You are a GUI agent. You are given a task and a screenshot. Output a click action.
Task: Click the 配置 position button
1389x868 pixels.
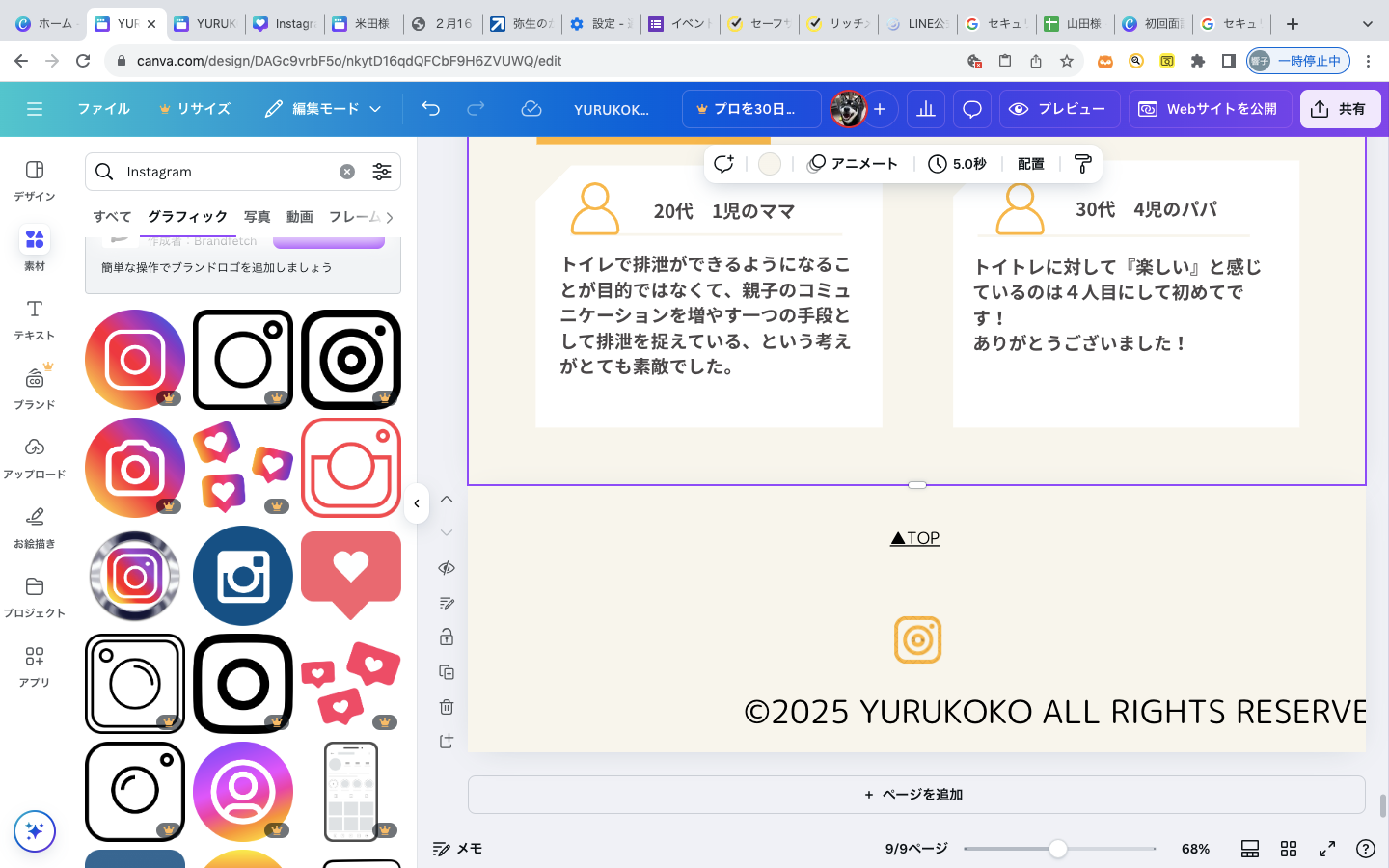(1031, 164)
